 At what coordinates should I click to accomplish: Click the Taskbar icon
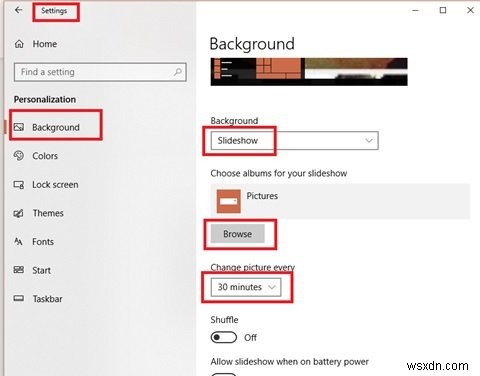click(x=19, y=298)
